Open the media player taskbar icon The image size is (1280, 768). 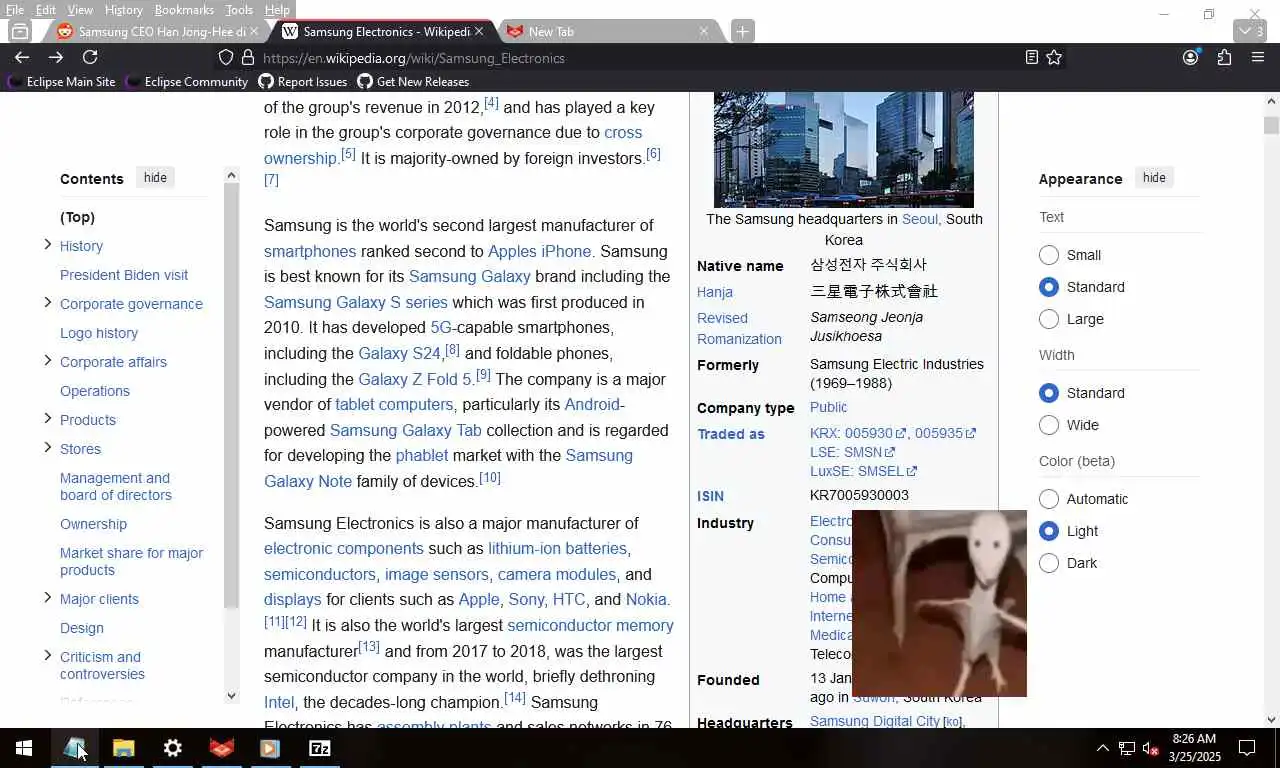tap(270, 748)
